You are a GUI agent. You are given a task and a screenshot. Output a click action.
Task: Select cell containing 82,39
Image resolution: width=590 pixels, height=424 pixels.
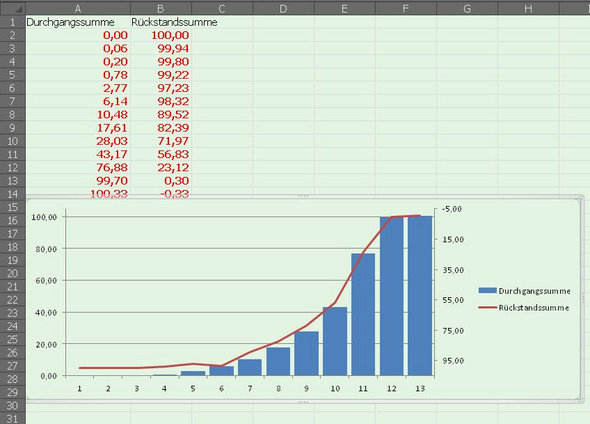(x=161, y=128)
